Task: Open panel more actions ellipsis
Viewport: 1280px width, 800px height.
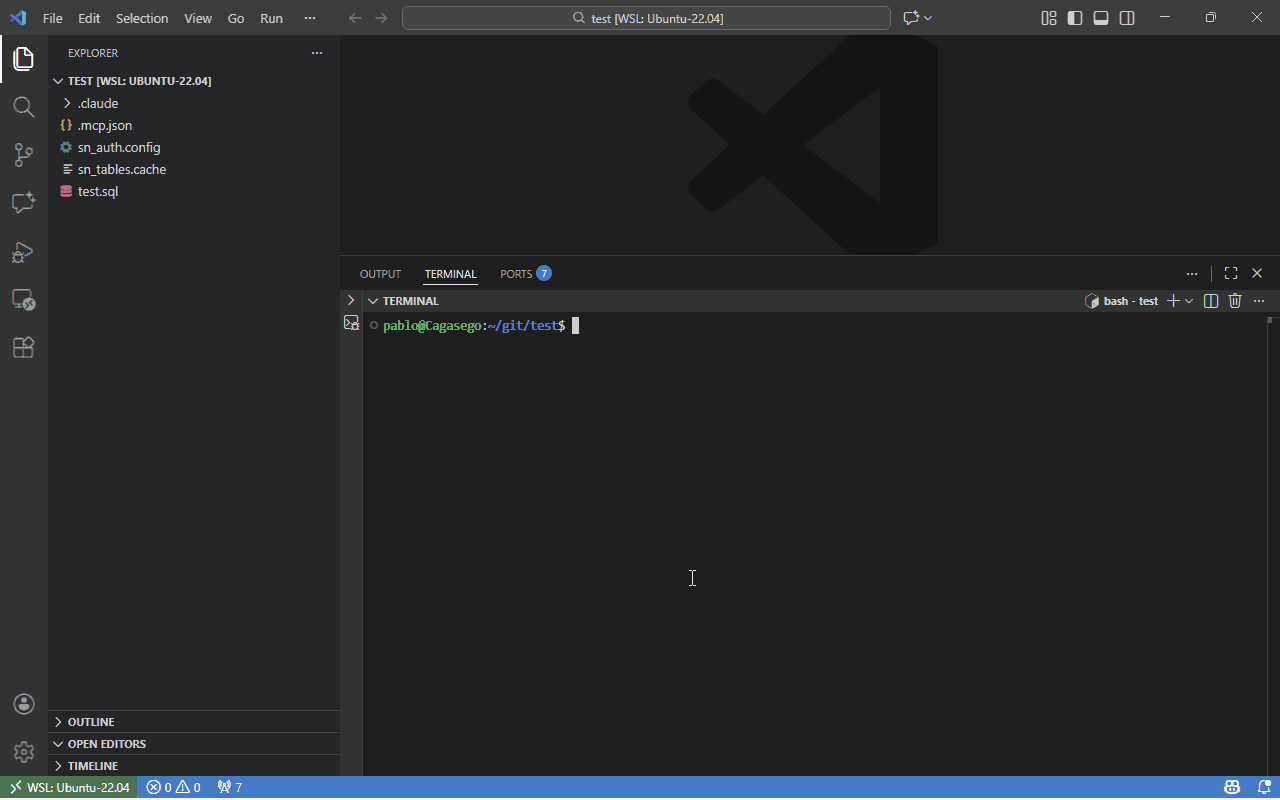Action: [1192, 273]
